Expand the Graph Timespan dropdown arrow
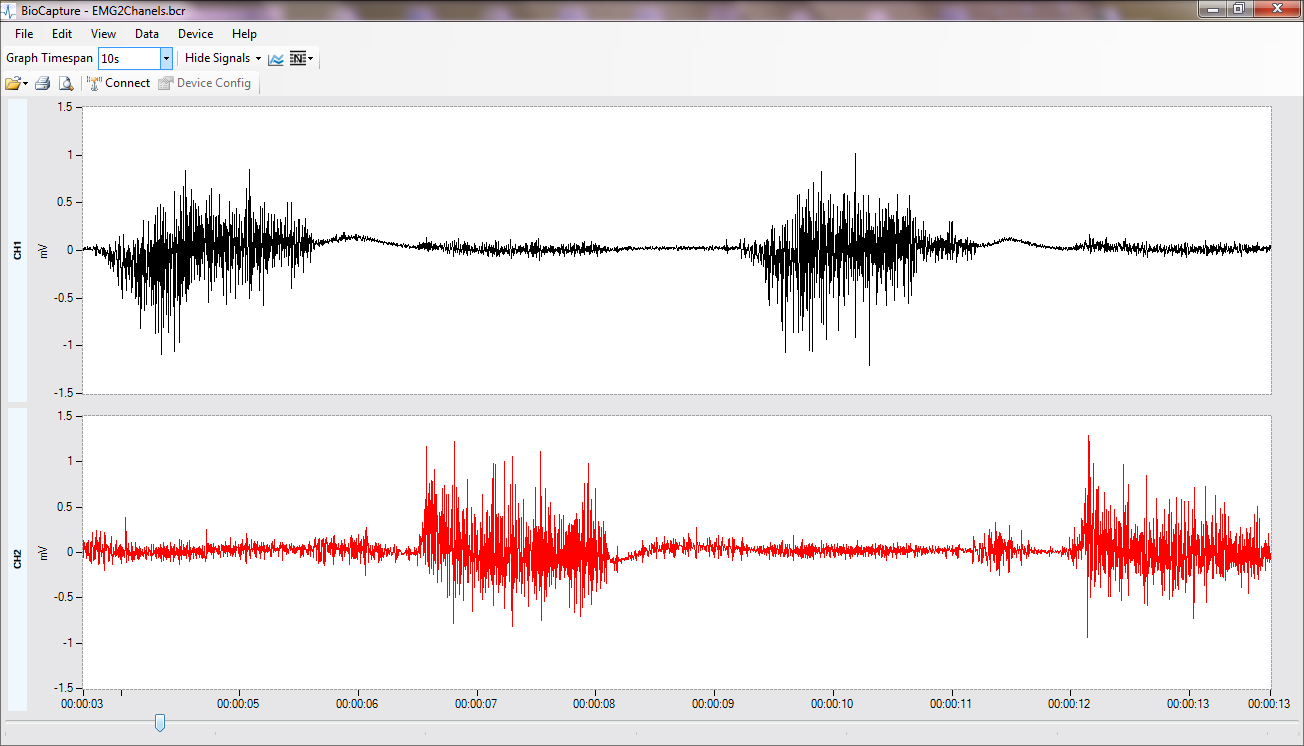 click(x=166, y=59)
